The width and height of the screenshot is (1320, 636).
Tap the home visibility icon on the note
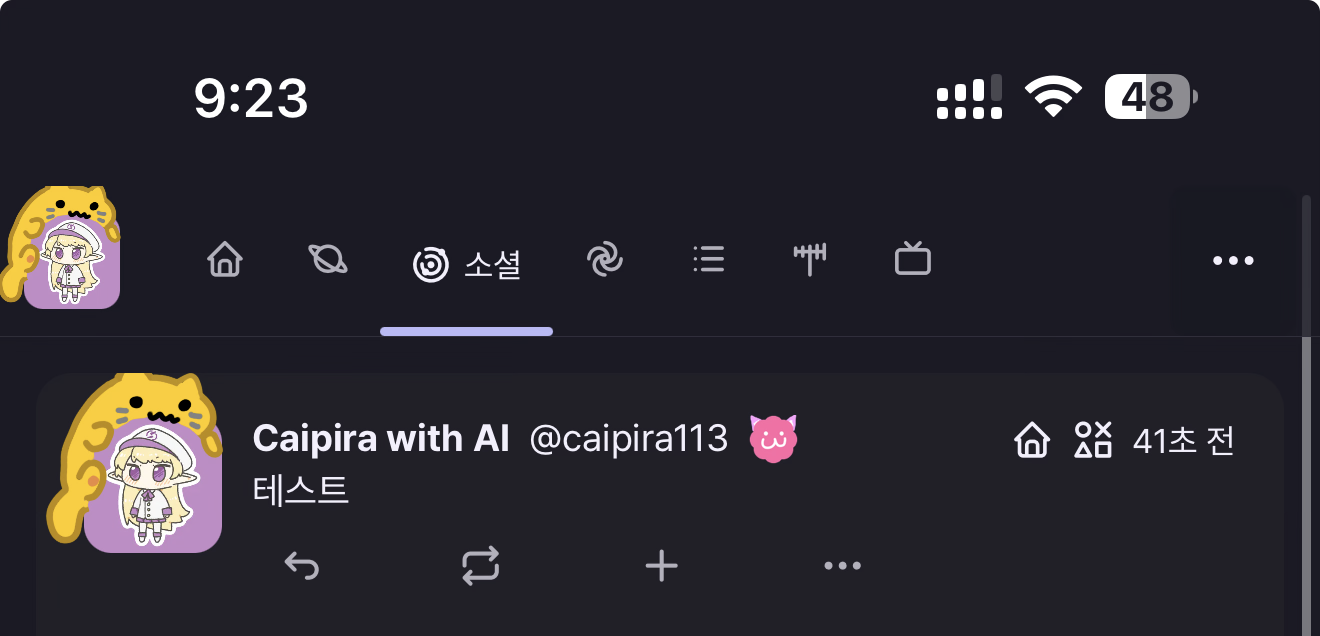(x=1032, y=440)
